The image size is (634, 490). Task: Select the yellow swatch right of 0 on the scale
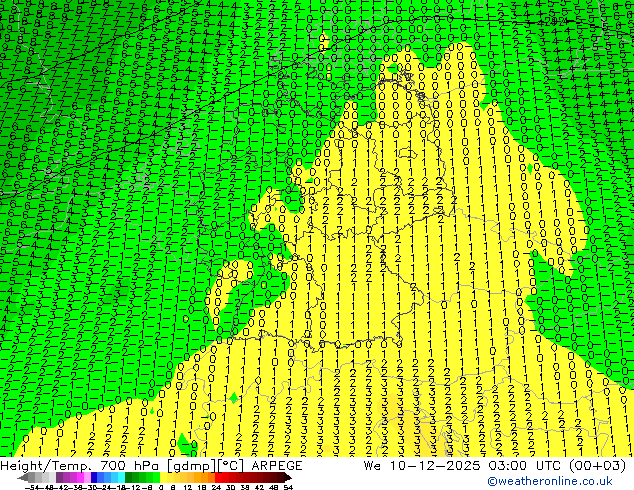click(163, 478)
